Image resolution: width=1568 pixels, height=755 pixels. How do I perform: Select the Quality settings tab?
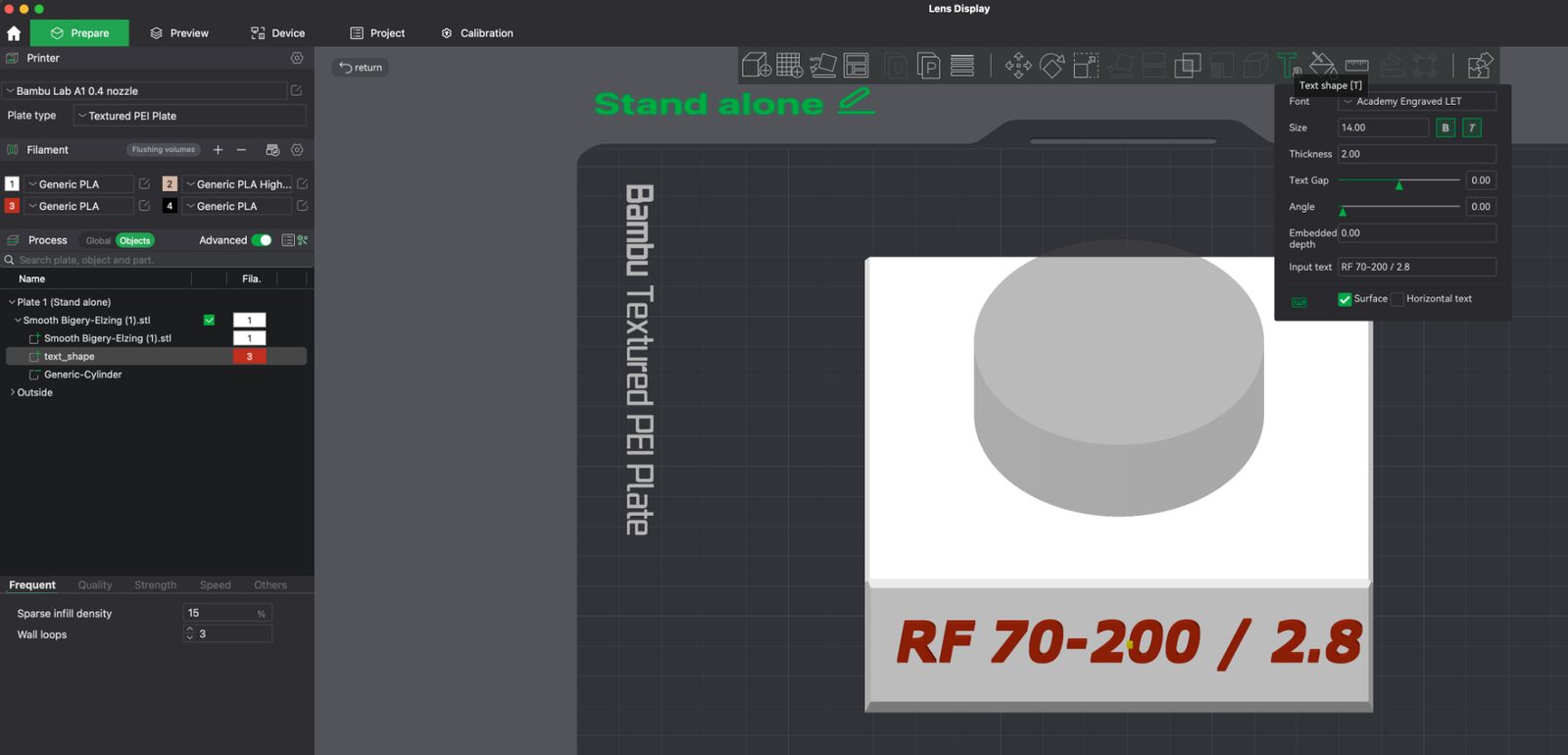click(95, 585)
